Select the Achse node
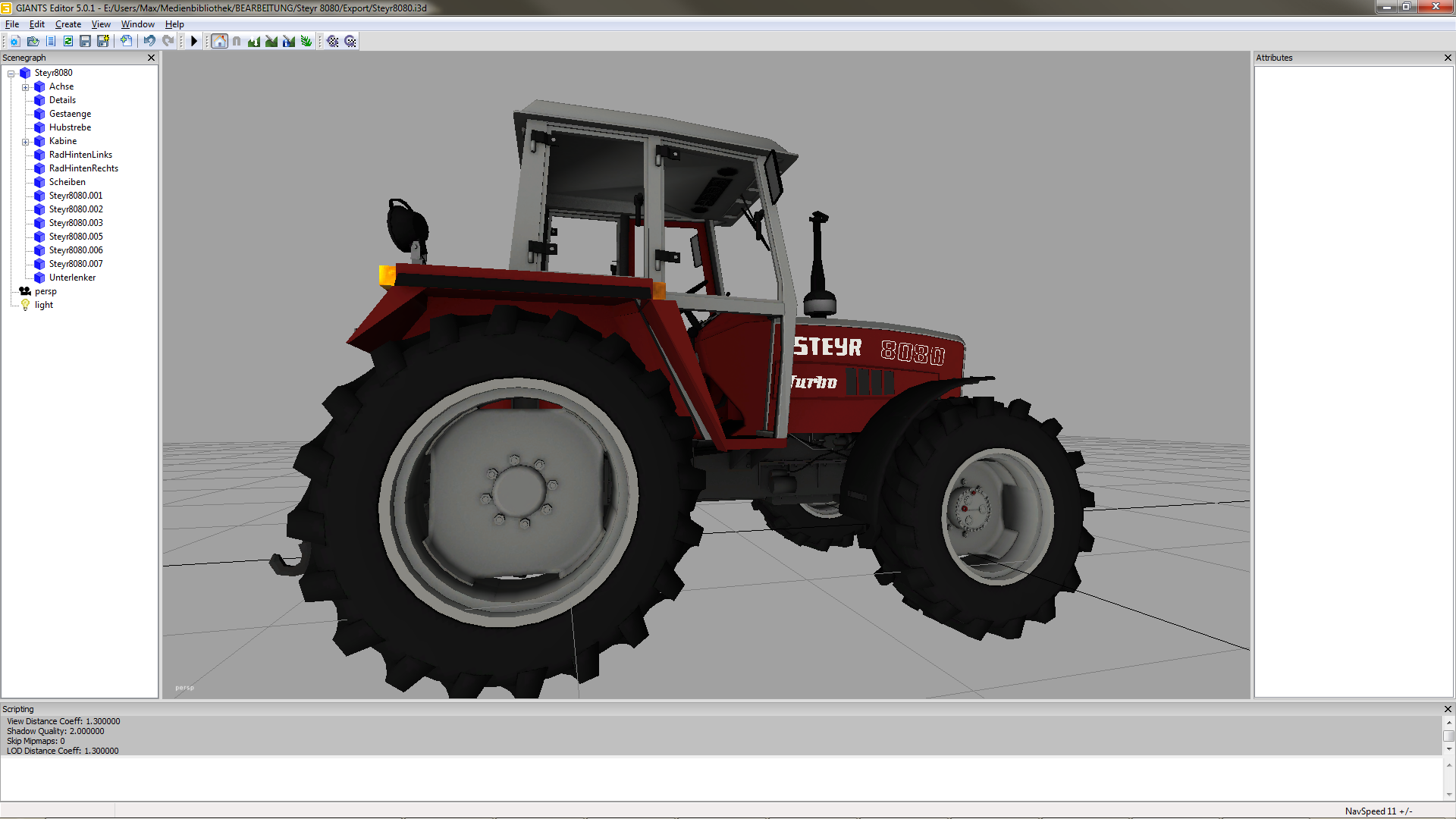The height and width of the screenshot is (819, 1456). click(x=61, y=86)
